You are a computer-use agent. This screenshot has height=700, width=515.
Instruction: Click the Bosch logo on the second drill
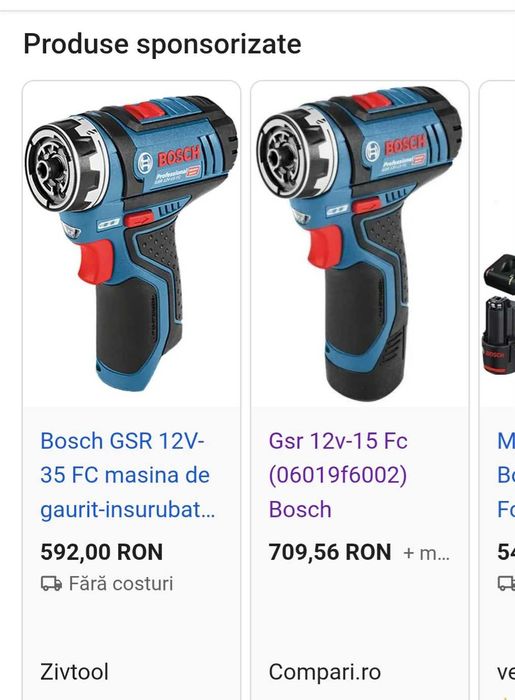[395, 149]
